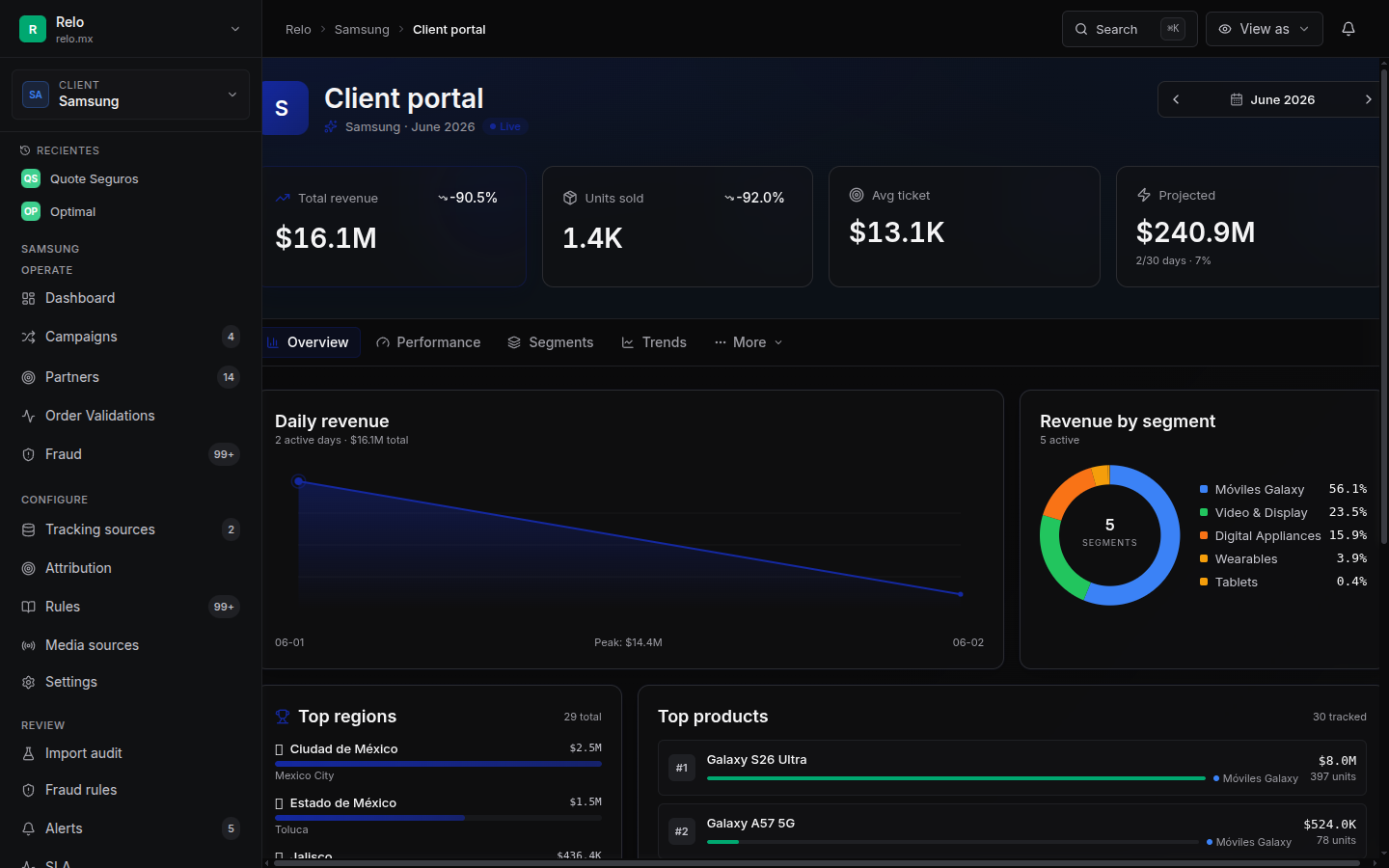The image size is (1389, 868).
Task: Click the Import audit flask icon
Action: pyautogui.click(x=29, y=753)
